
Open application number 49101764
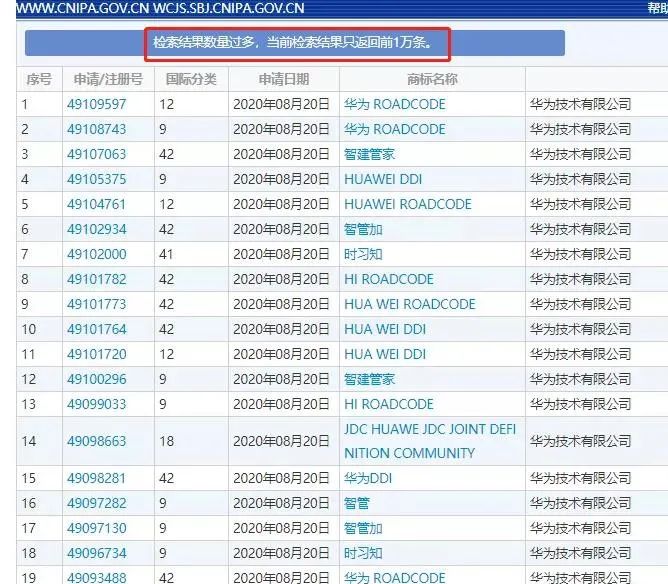point(97,329)
